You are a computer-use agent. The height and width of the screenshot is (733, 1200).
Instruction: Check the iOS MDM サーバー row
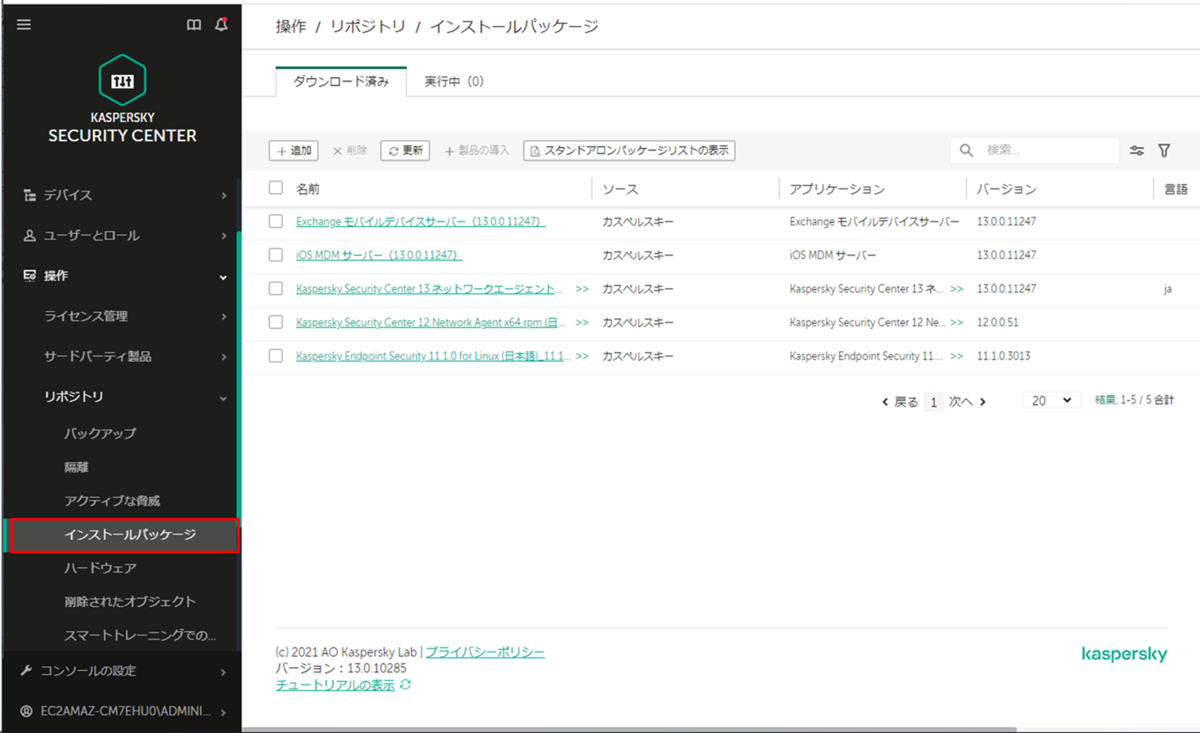coord(276,255)
